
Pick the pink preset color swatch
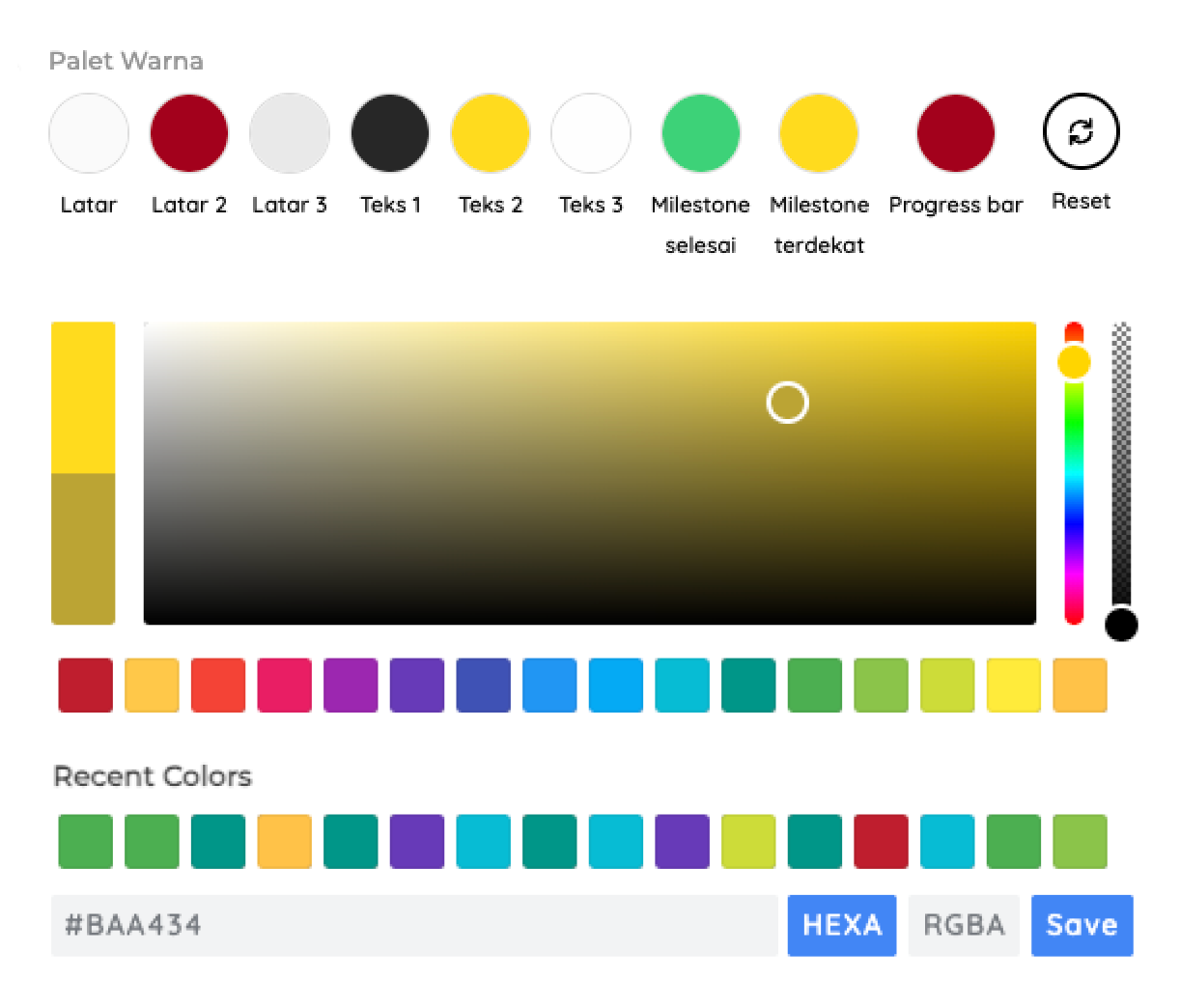coord(285,686)
